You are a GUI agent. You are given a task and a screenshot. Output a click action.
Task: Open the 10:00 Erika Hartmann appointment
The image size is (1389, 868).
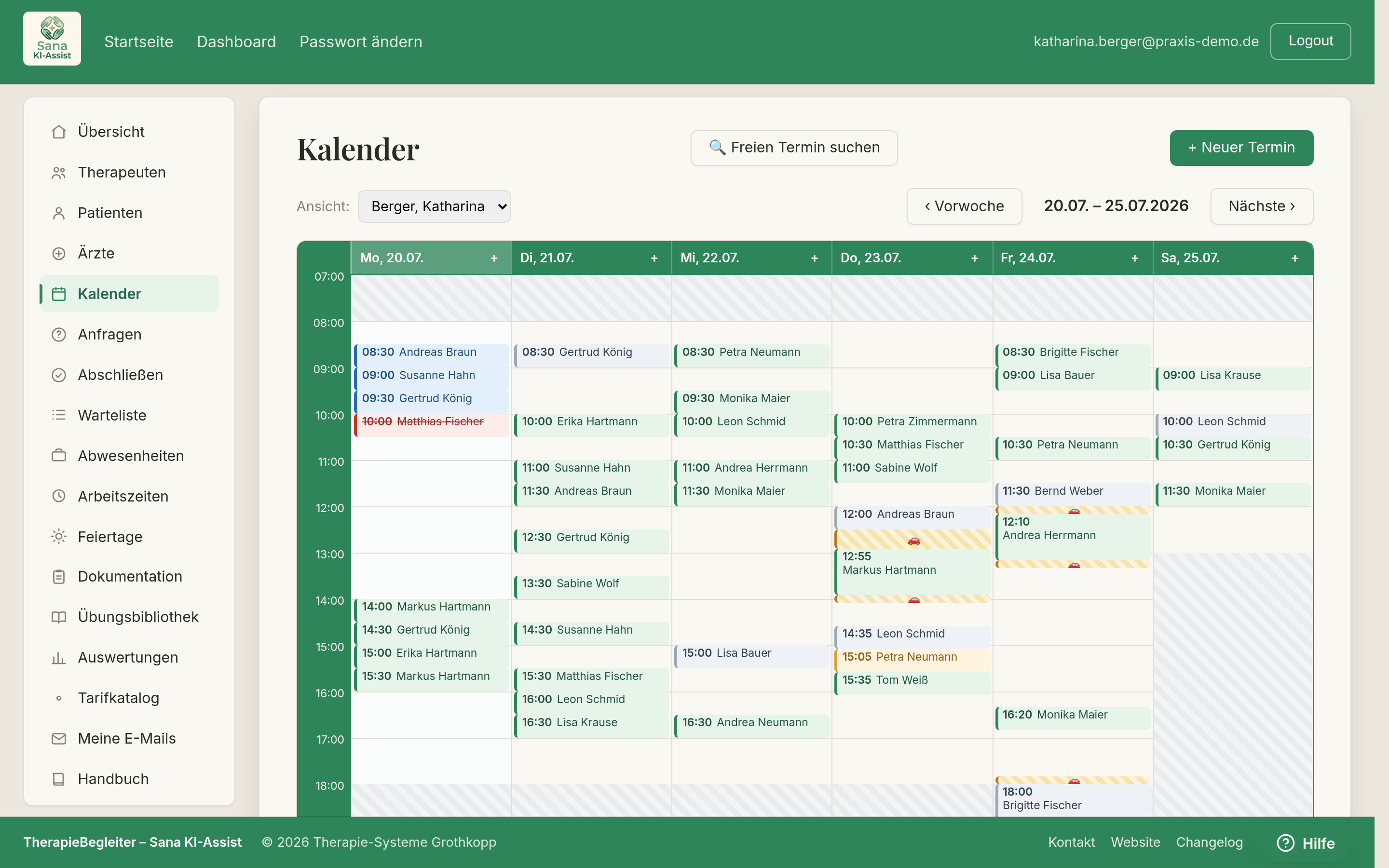pyautogui.click(x=592, y=425)
